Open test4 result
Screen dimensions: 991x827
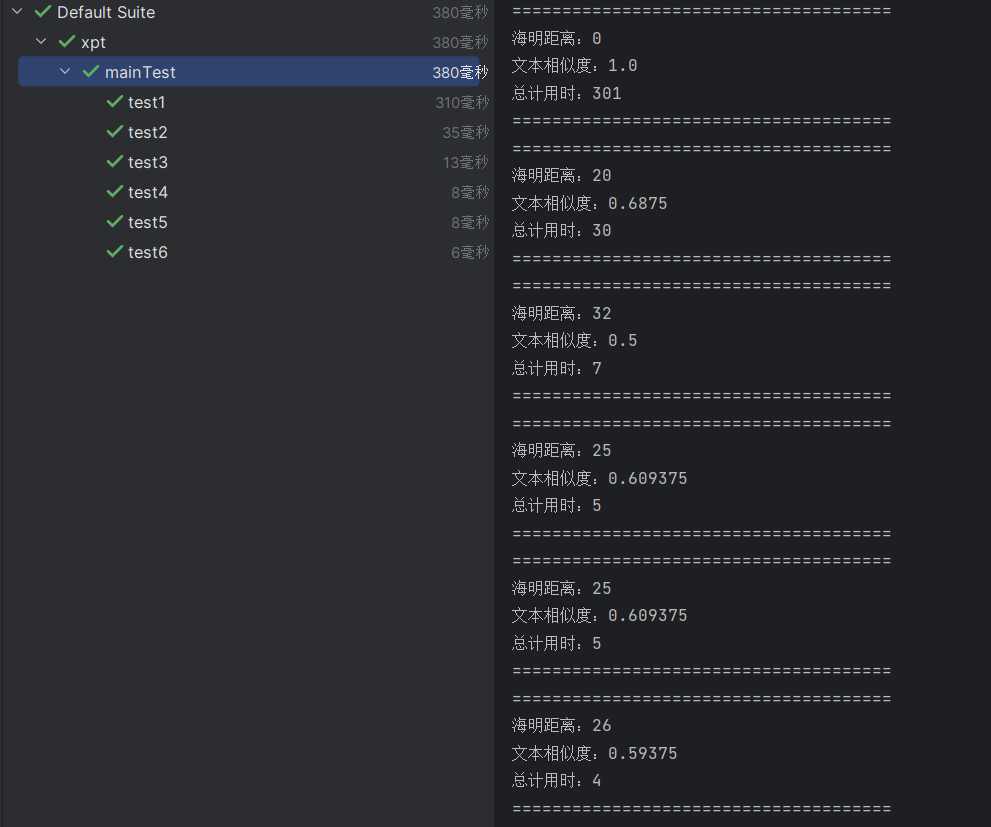click(x=147, y=192)
